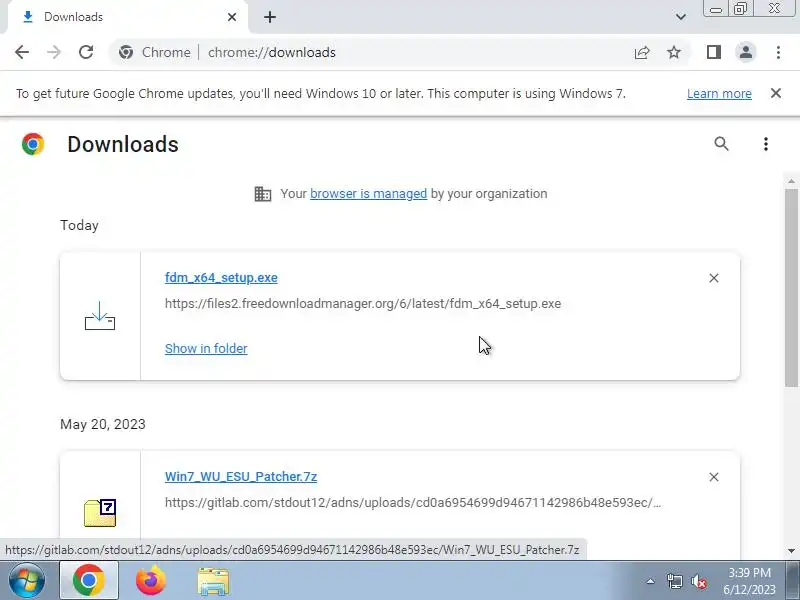
Task: Open Windows Explorer from the taskbar
Action: click(213, 581)
